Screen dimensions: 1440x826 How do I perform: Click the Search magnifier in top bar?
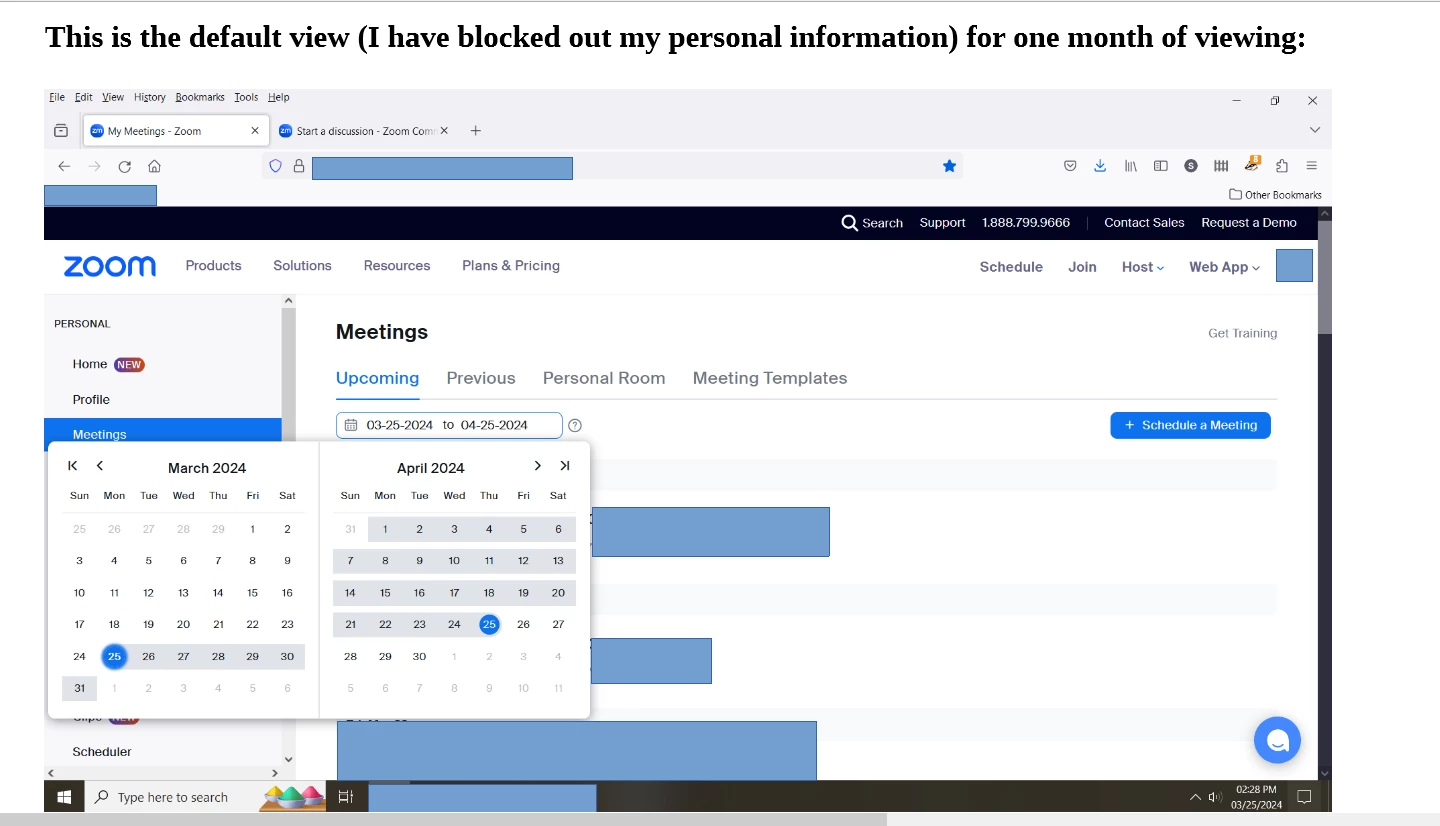[x=849, y=223]
